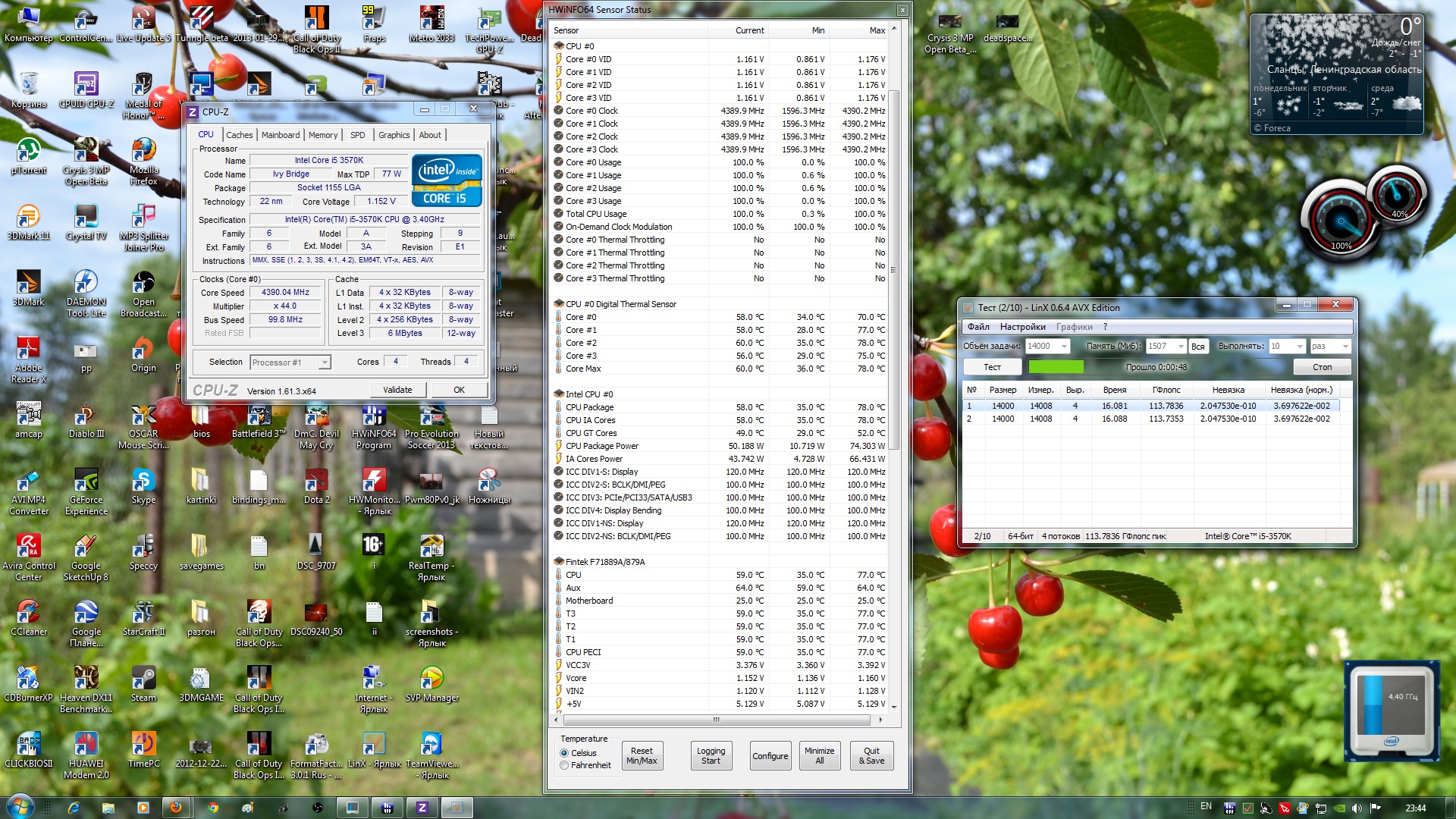
Task: Click the Firefox icon in the taskbar
Action: pos(175,808)
